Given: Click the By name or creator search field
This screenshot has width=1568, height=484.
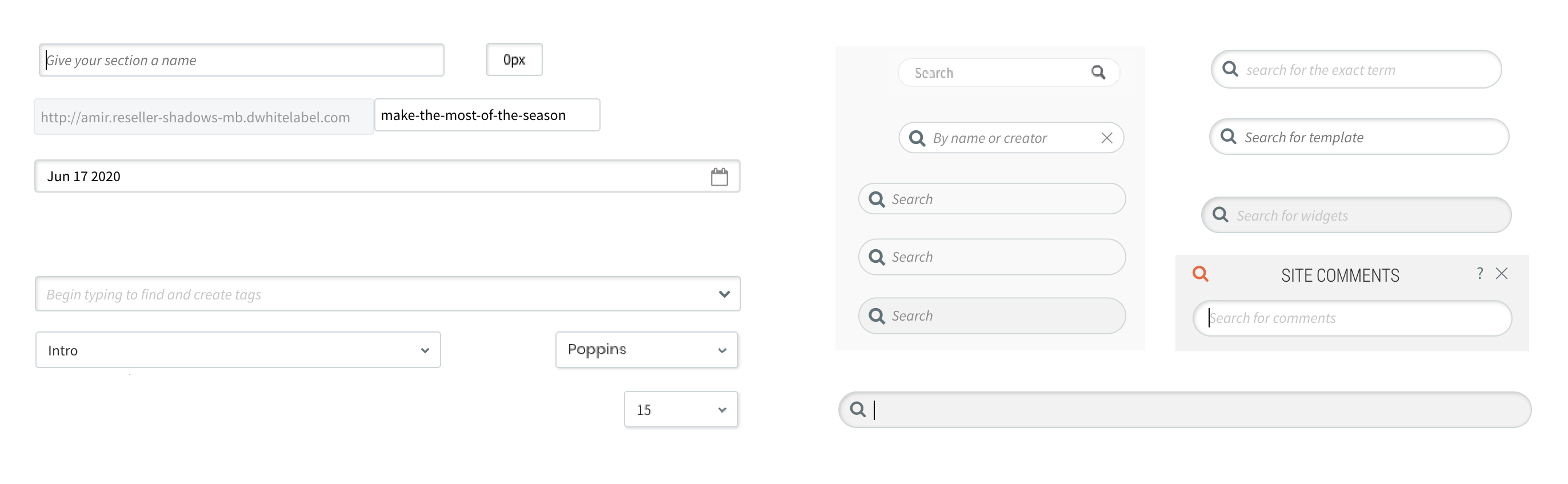Looking at the screenshot, I should point(1010,138).
